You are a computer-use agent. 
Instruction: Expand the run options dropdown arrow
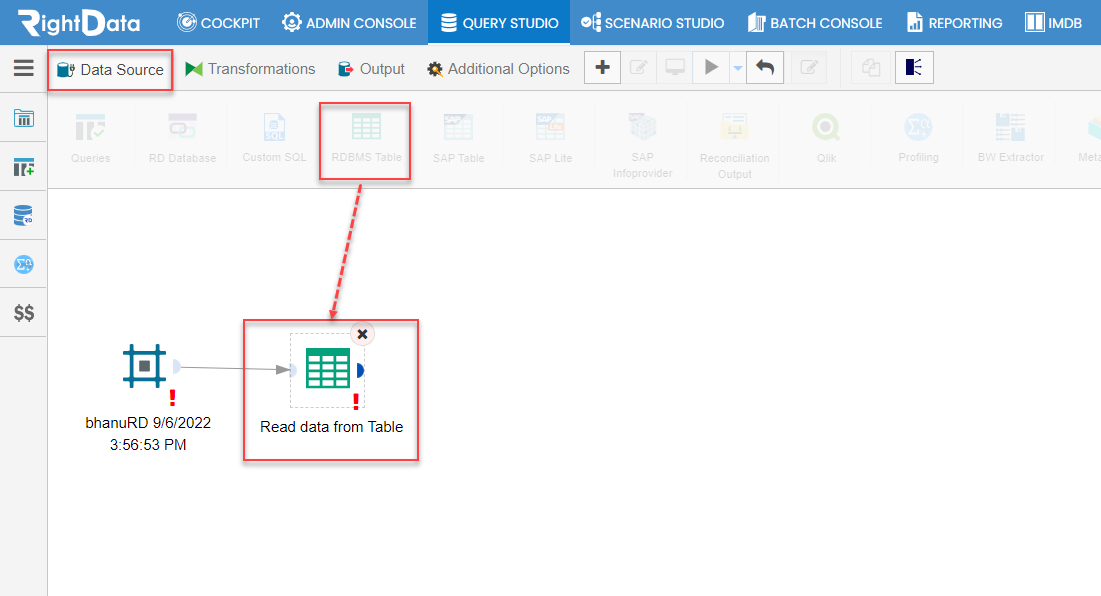[x=737, y=68]
